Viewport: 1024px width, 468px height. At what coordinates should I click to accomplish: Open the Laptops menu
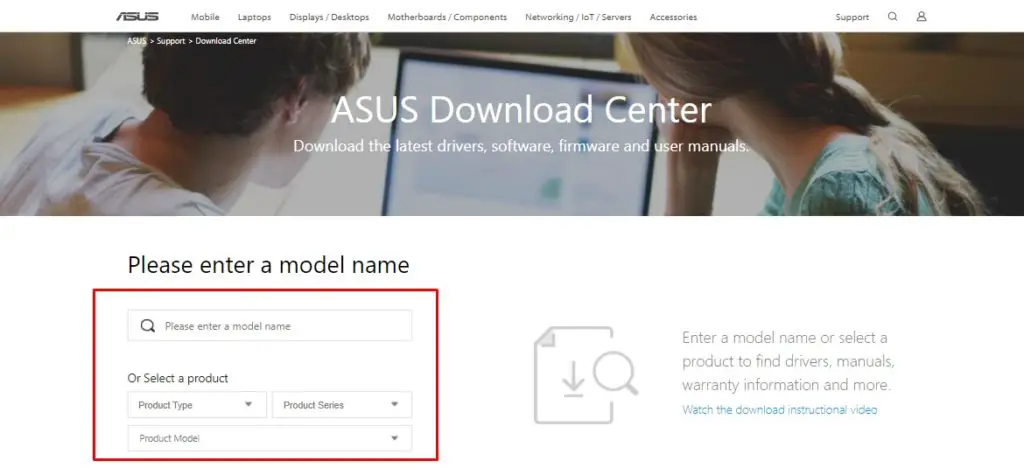pos(255,17)
